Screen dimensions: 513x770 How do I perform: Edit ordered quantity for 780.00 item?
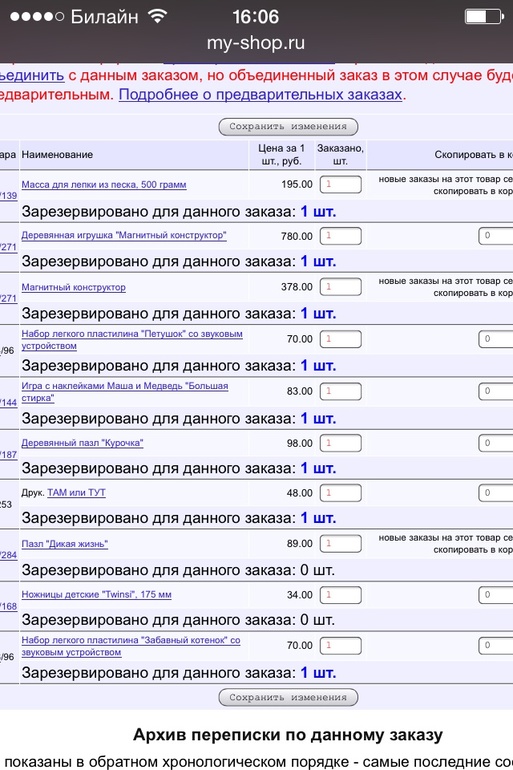pos(341,236)
